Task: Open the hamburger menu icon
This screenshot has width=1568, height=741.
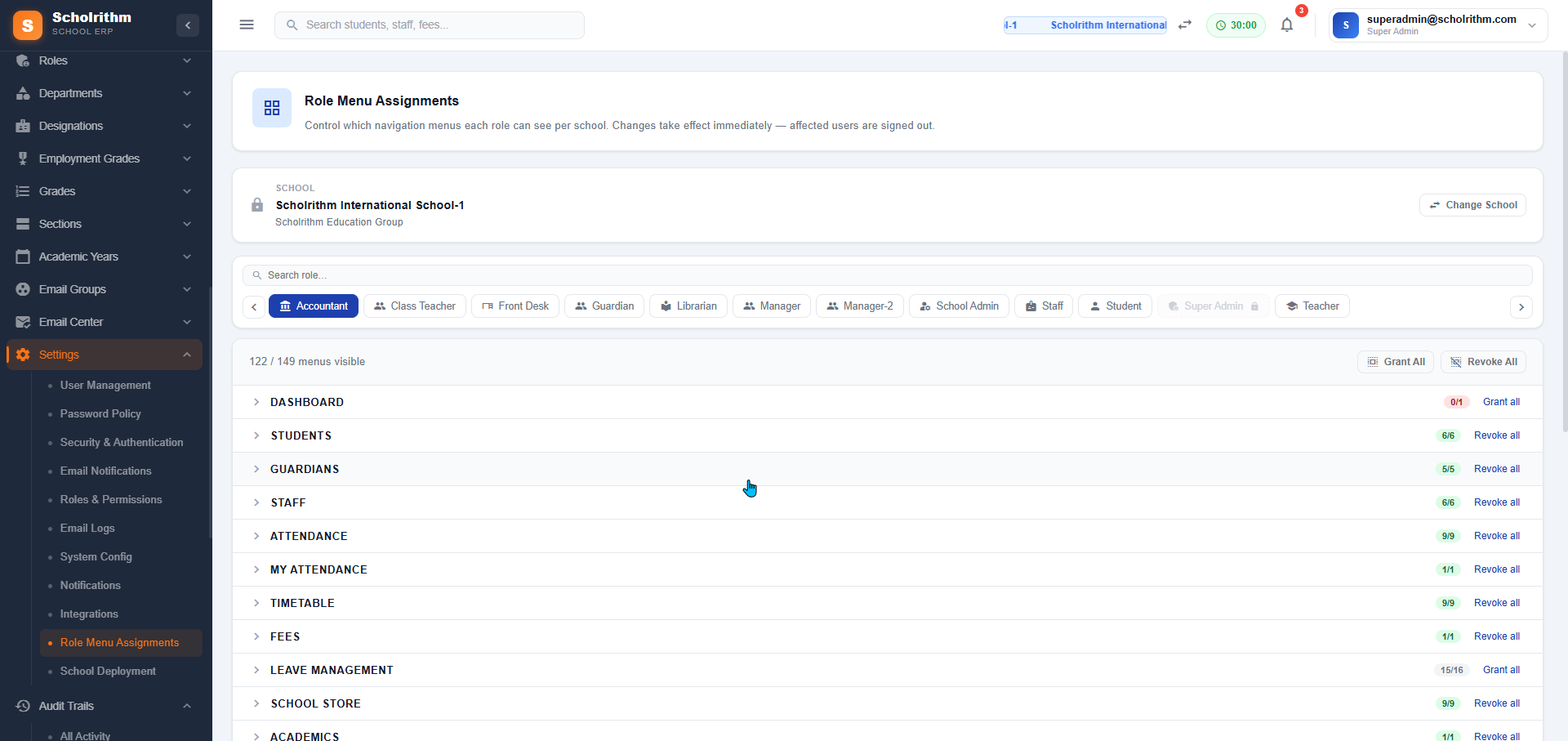Action: (x=246, y=25)
